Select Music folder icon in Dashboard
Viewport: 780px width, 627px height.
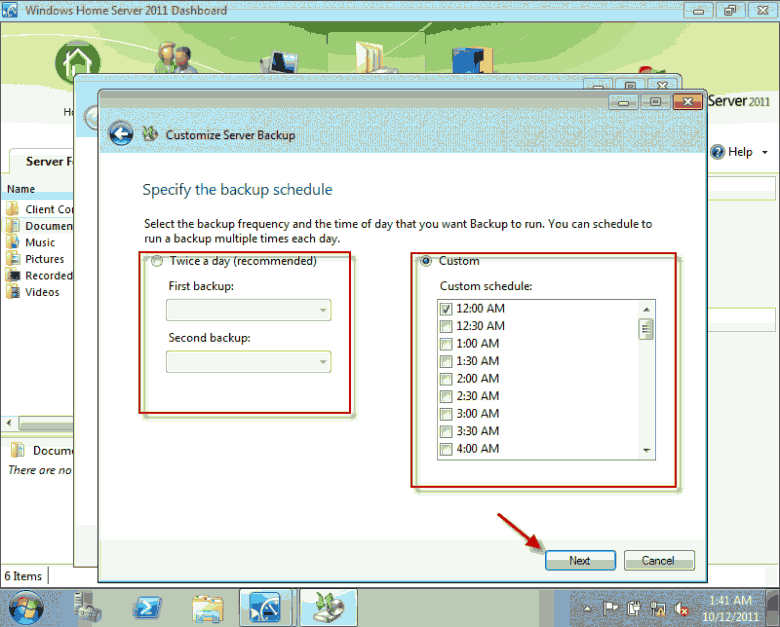12,242
